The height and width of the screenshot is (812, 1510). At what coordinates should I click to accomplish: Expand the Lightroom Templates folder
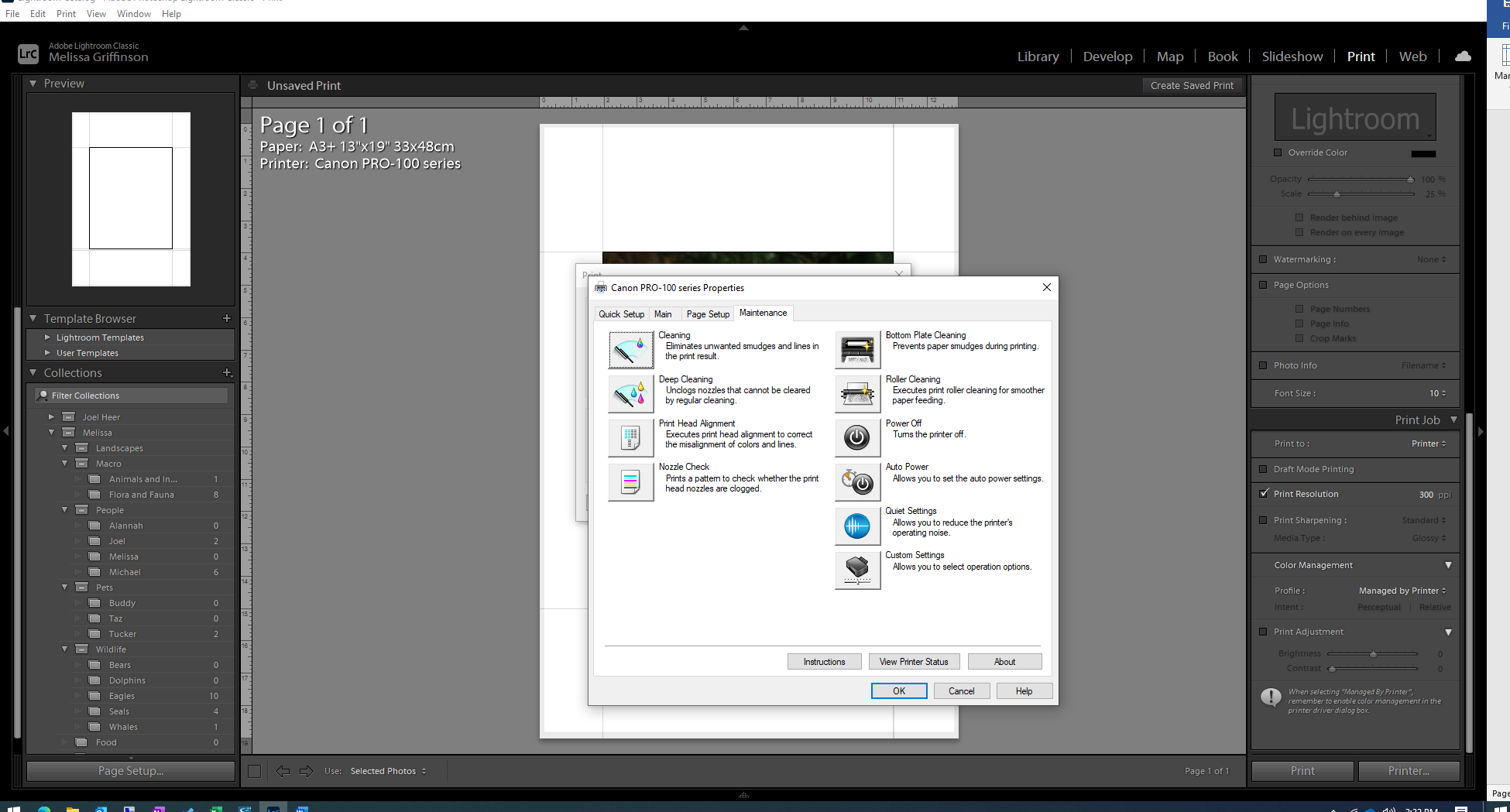[x=48, y=337]
